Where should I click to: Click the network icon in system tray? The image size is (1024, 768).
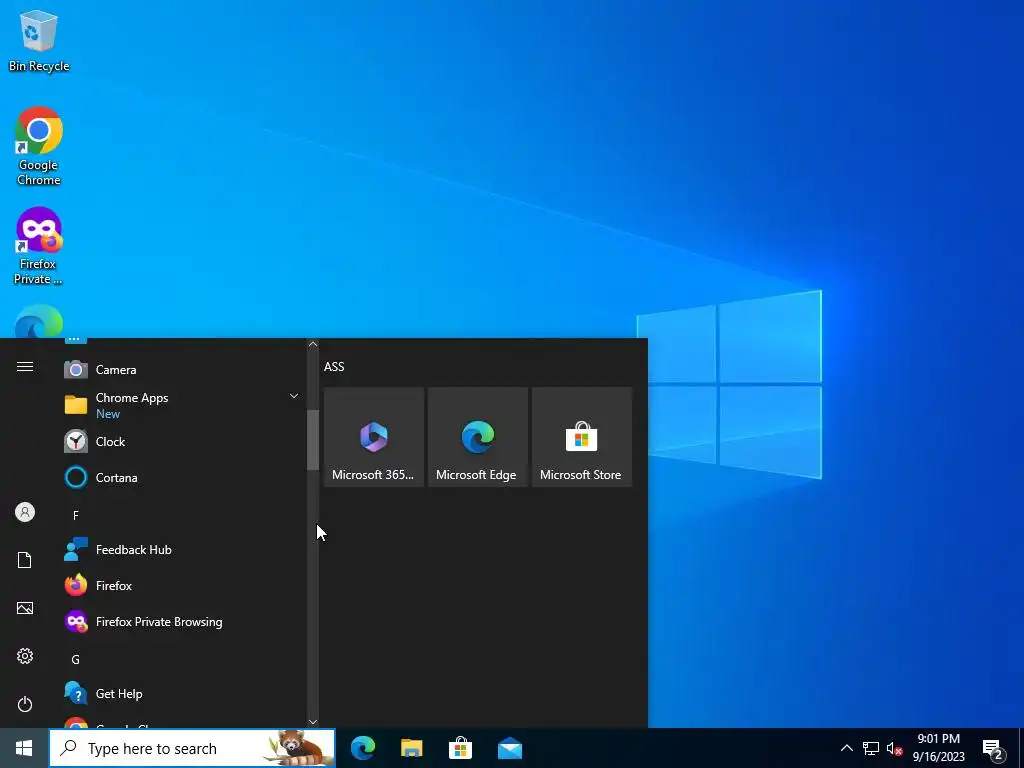871,748
